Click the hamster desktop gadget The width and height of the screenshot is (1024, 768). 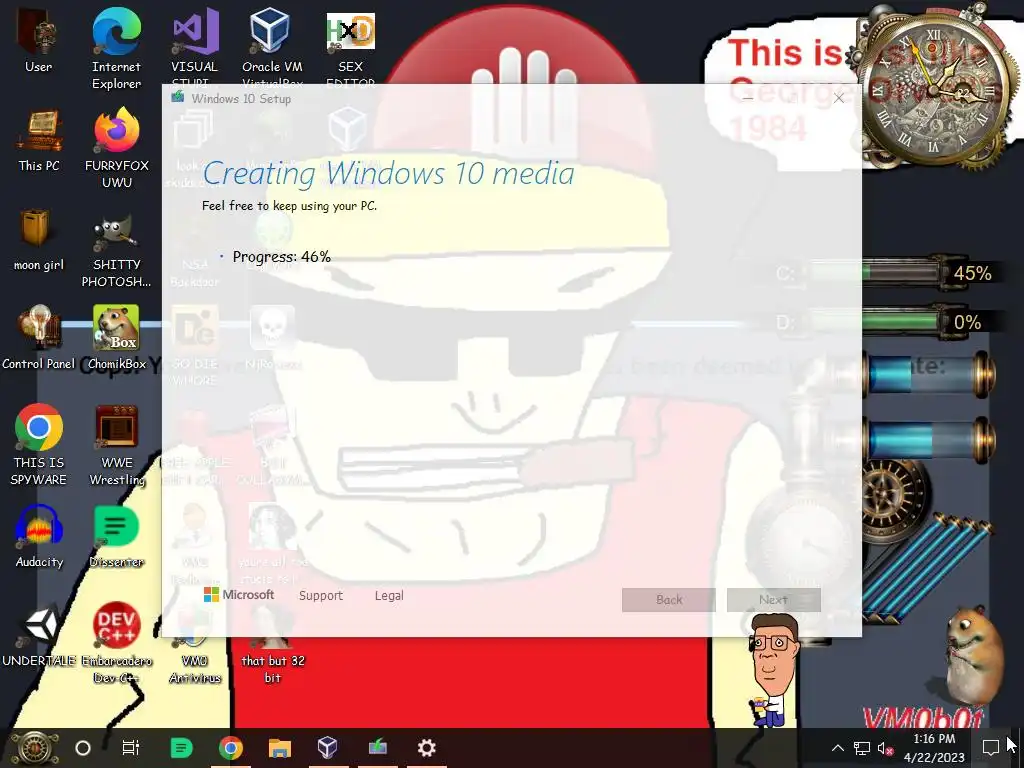tap(972, 654)
